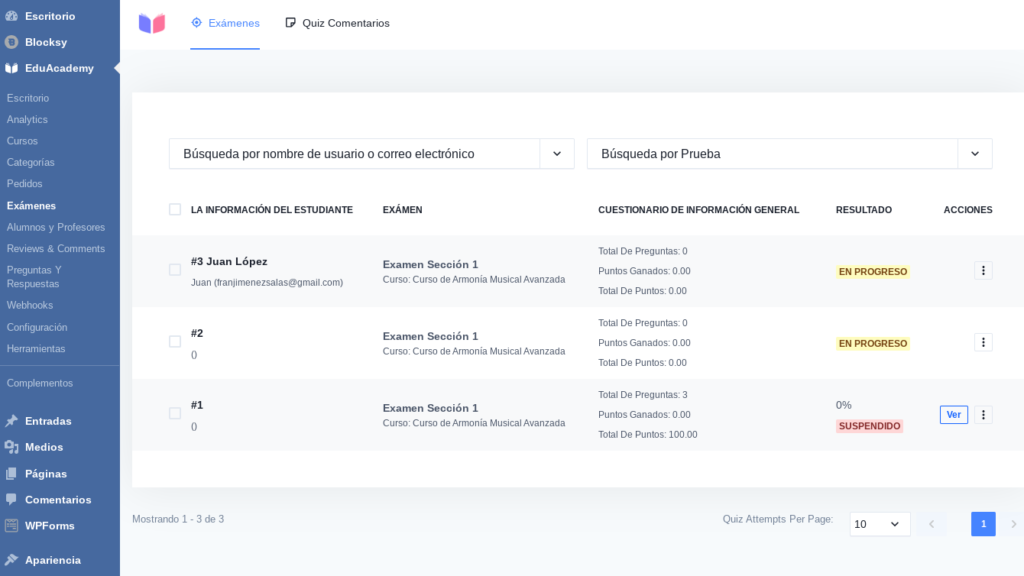Click the WPForms sidebar icon
The width and height of the screenshot is (1024, 576).
coord(11,526)
